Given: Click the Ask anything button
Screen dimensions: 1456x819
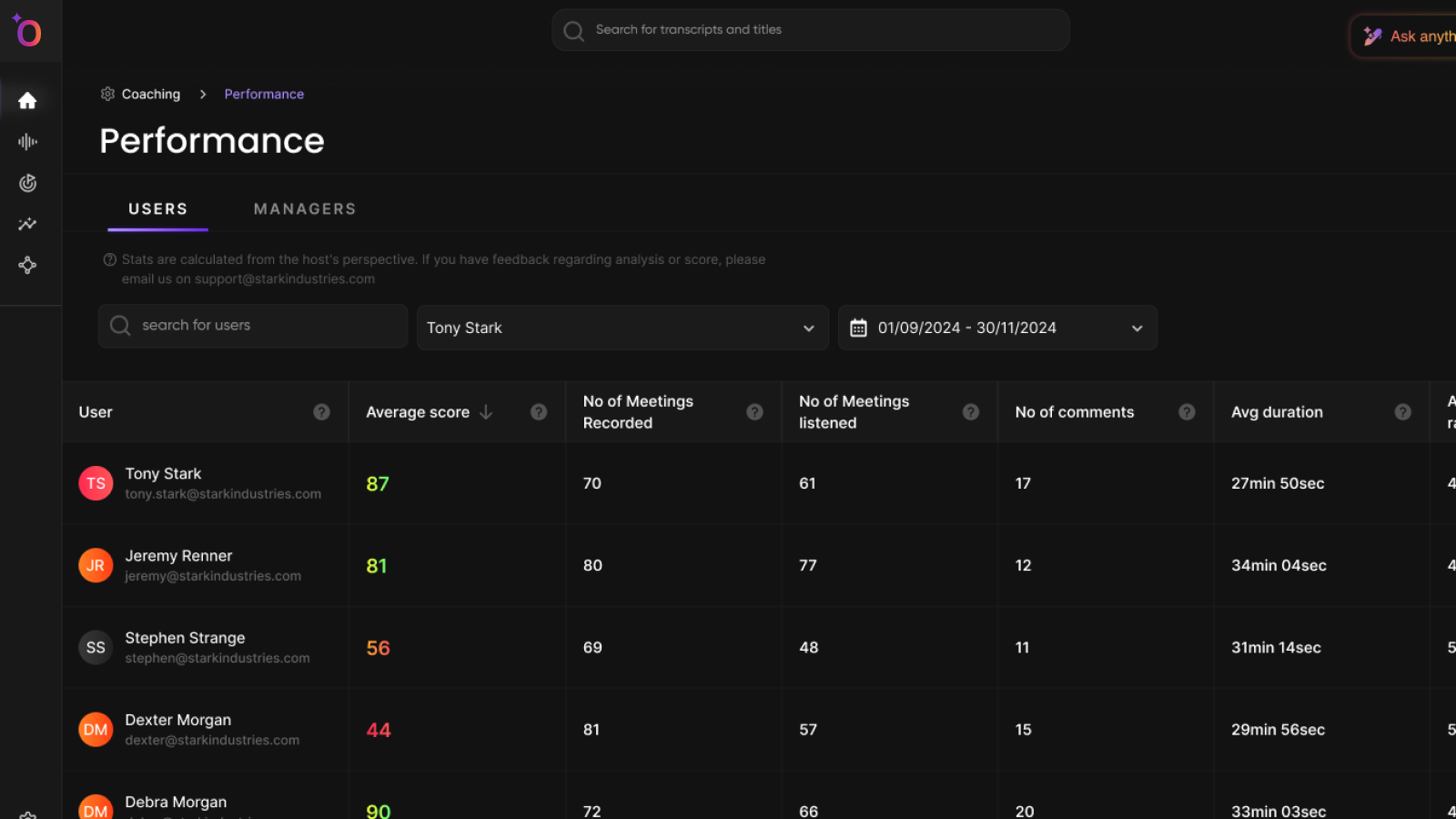Looking at the screenshot, I should [1409, 36].
